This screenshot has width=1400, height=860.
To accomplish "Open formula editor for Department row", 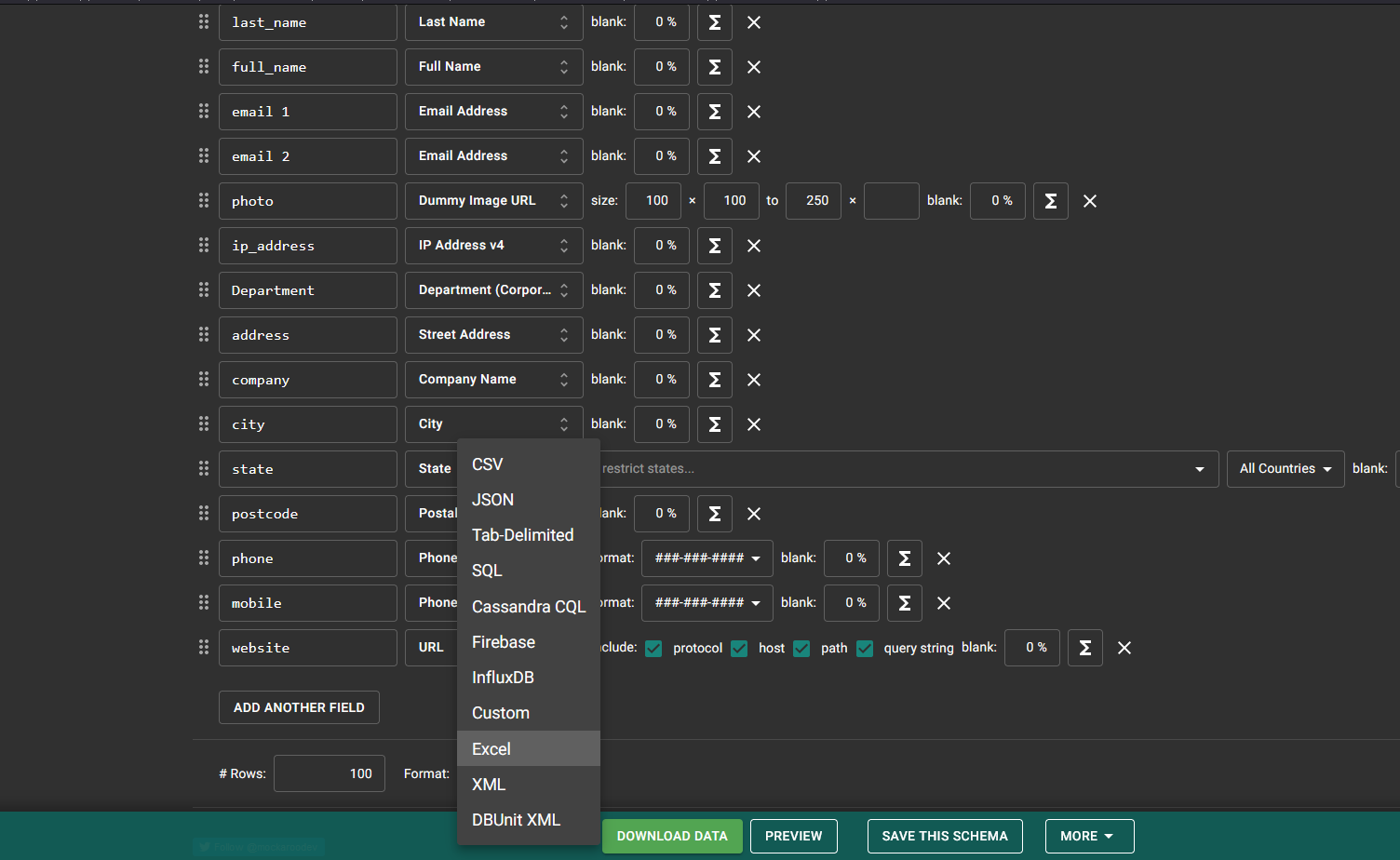I will 715,290.
